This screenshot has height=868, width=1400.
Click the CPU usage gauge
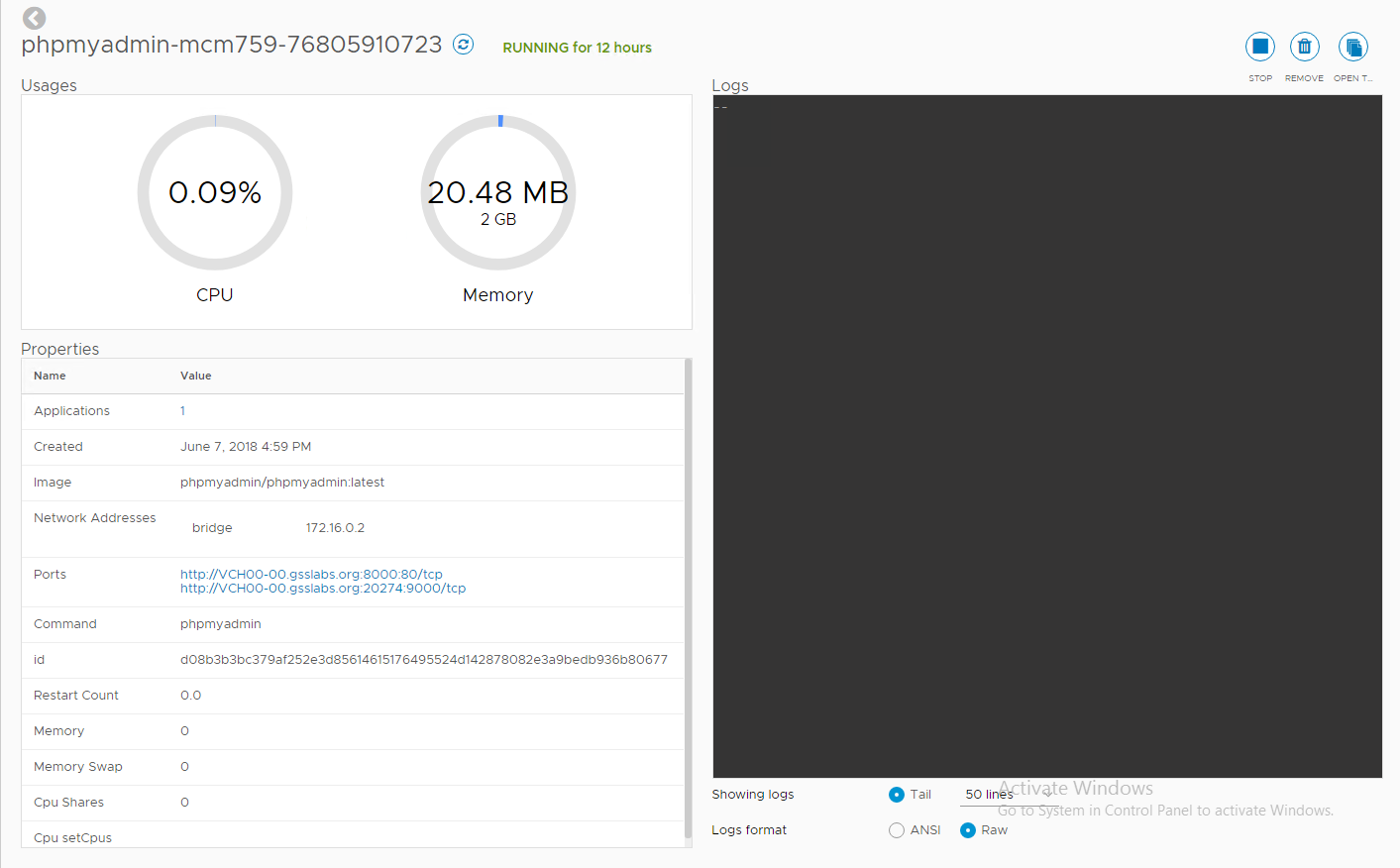(215, 192)
